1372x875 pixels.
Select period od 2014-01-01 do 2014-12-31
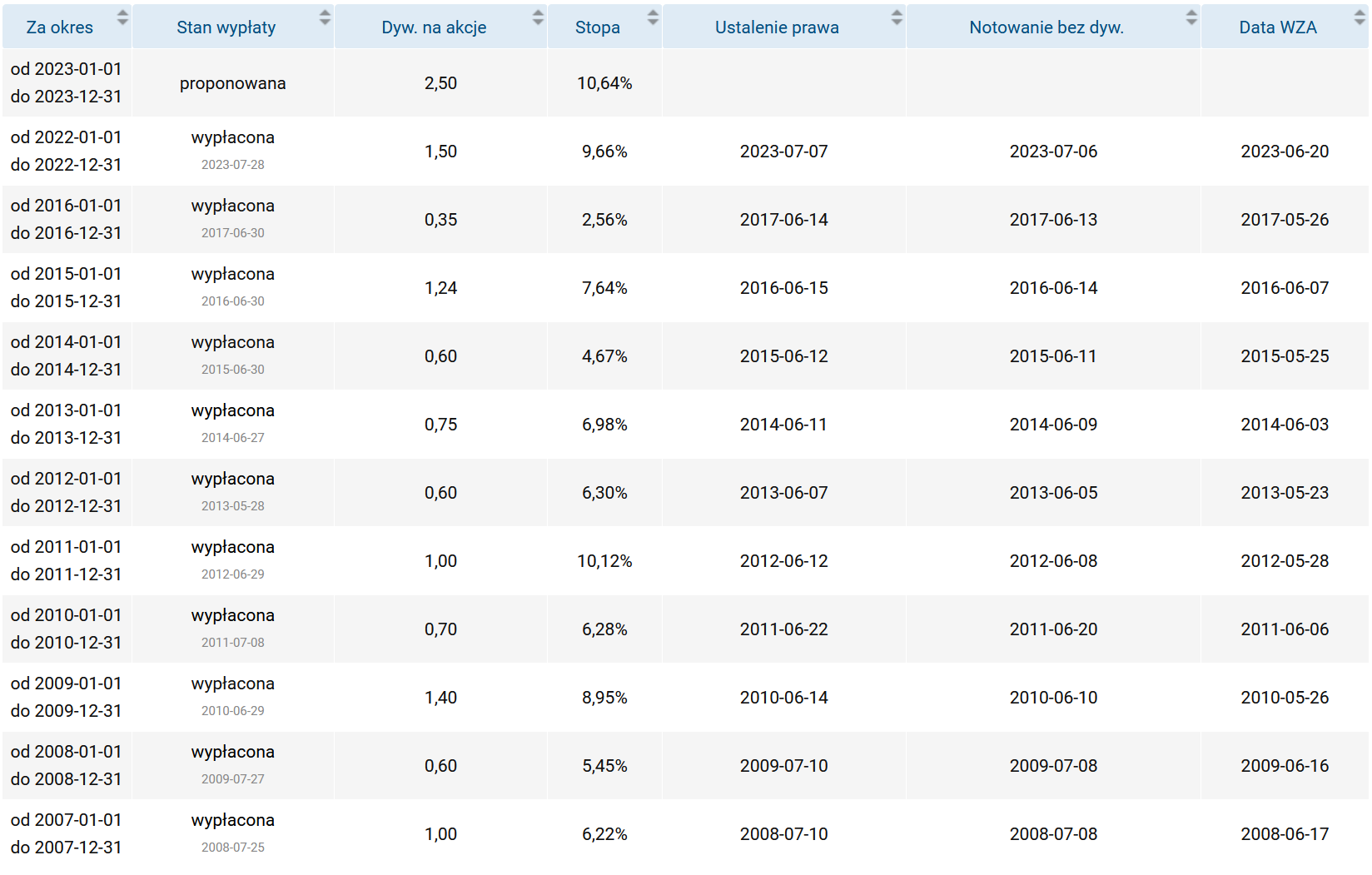pyautogui.click(x=66, y=355)
